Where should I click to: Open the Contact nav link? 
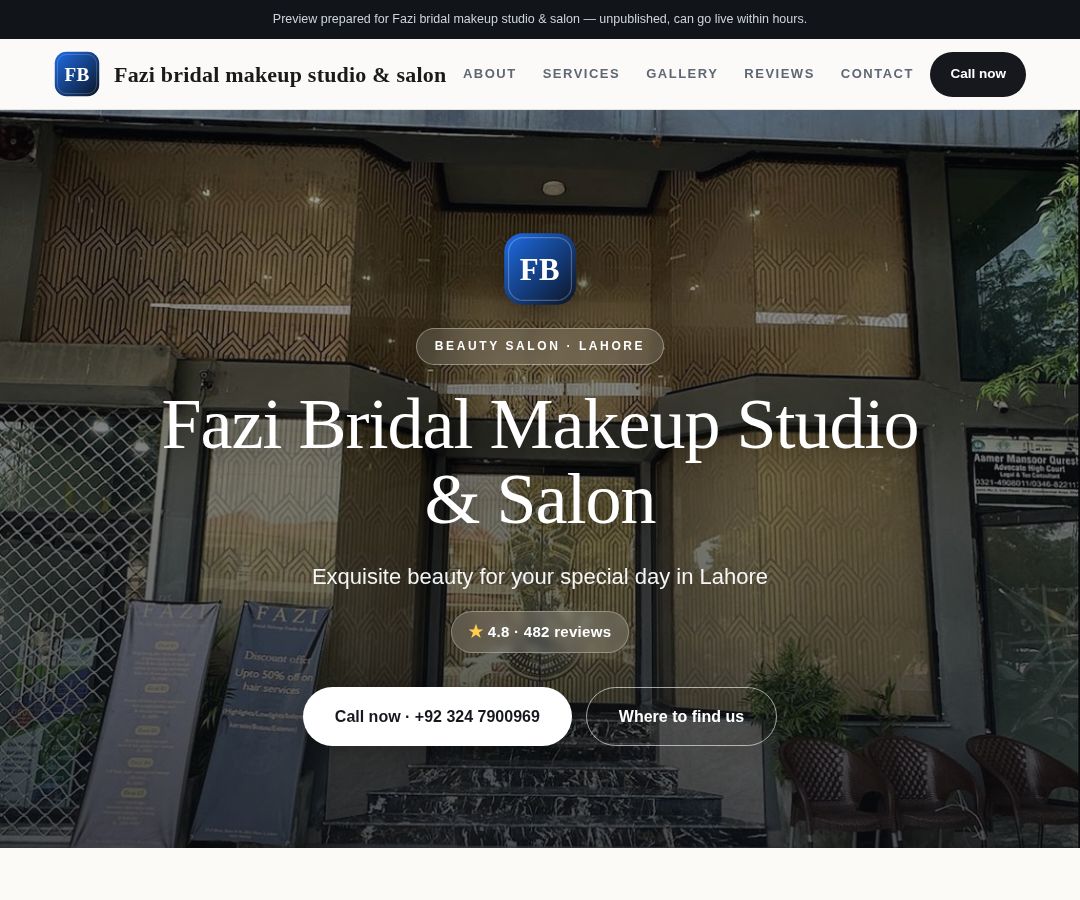point(877,74)
